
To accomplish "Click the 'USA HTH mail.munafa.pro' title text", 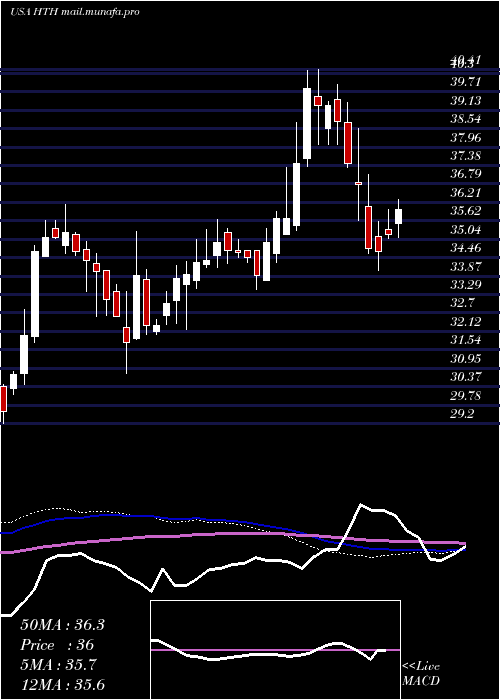I will (74, 12).
